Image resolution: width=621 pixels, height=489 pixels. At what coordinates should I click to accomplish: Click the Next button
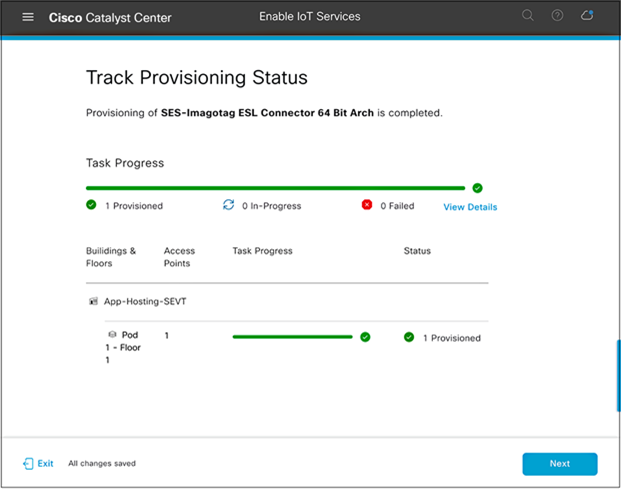(560, 464)
